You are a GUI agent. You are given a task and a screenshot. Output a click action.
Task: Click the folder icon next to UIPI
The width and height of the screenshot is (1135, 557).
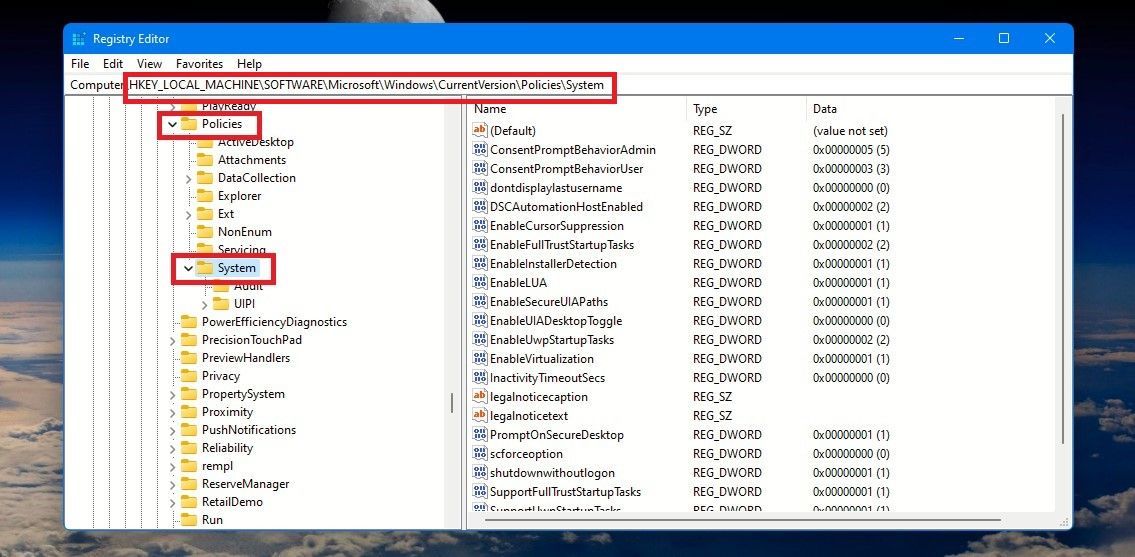(x=221, y=304)
